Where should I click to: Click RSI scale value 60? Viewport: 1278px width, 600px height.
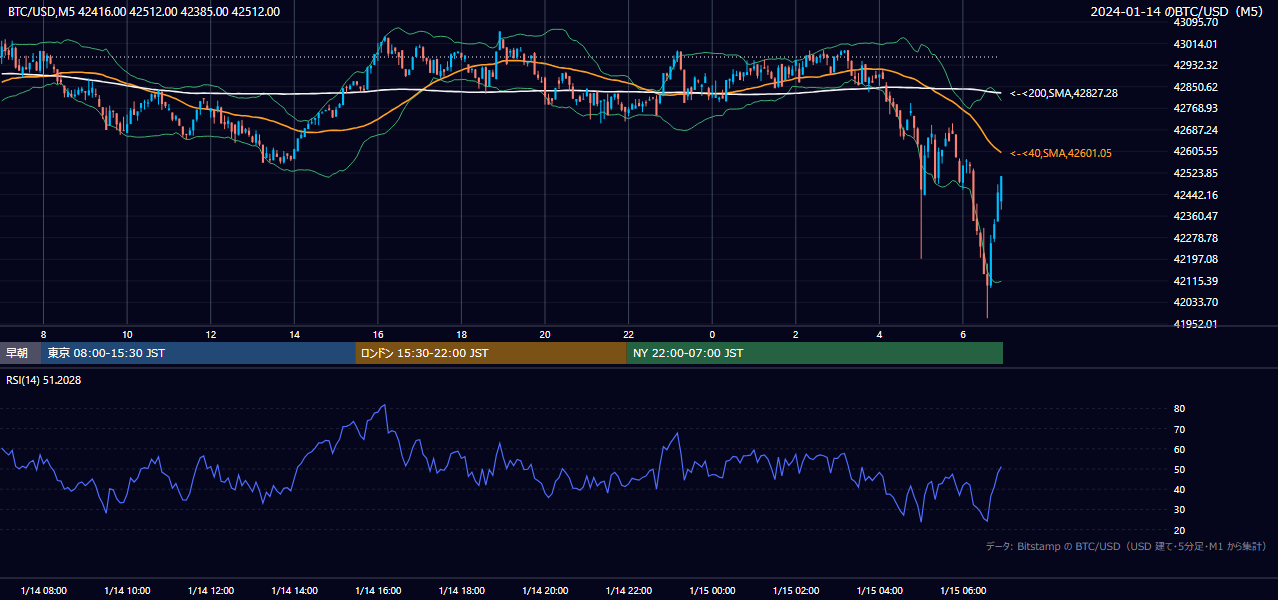1180,449
